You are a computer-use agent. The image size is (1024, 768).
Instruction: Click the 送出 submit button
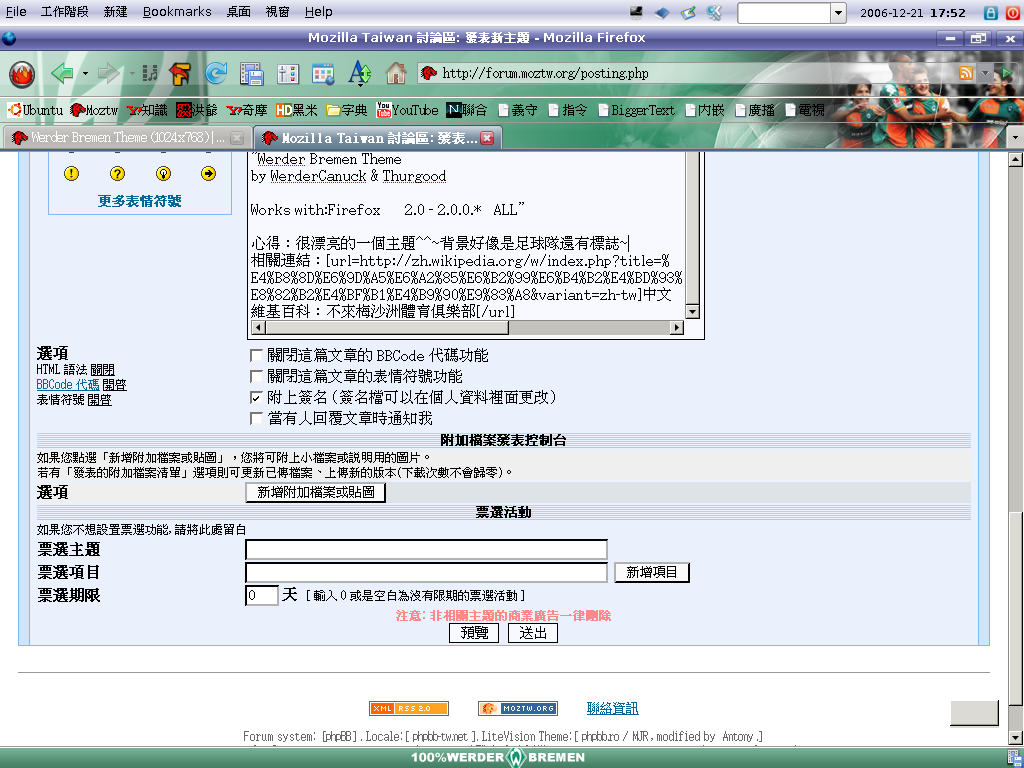click(533, 633)
